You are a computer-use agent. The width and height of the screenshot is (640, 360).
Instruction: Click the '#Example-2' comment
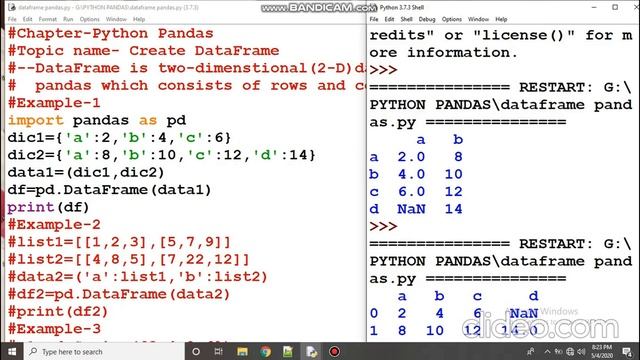54,224
